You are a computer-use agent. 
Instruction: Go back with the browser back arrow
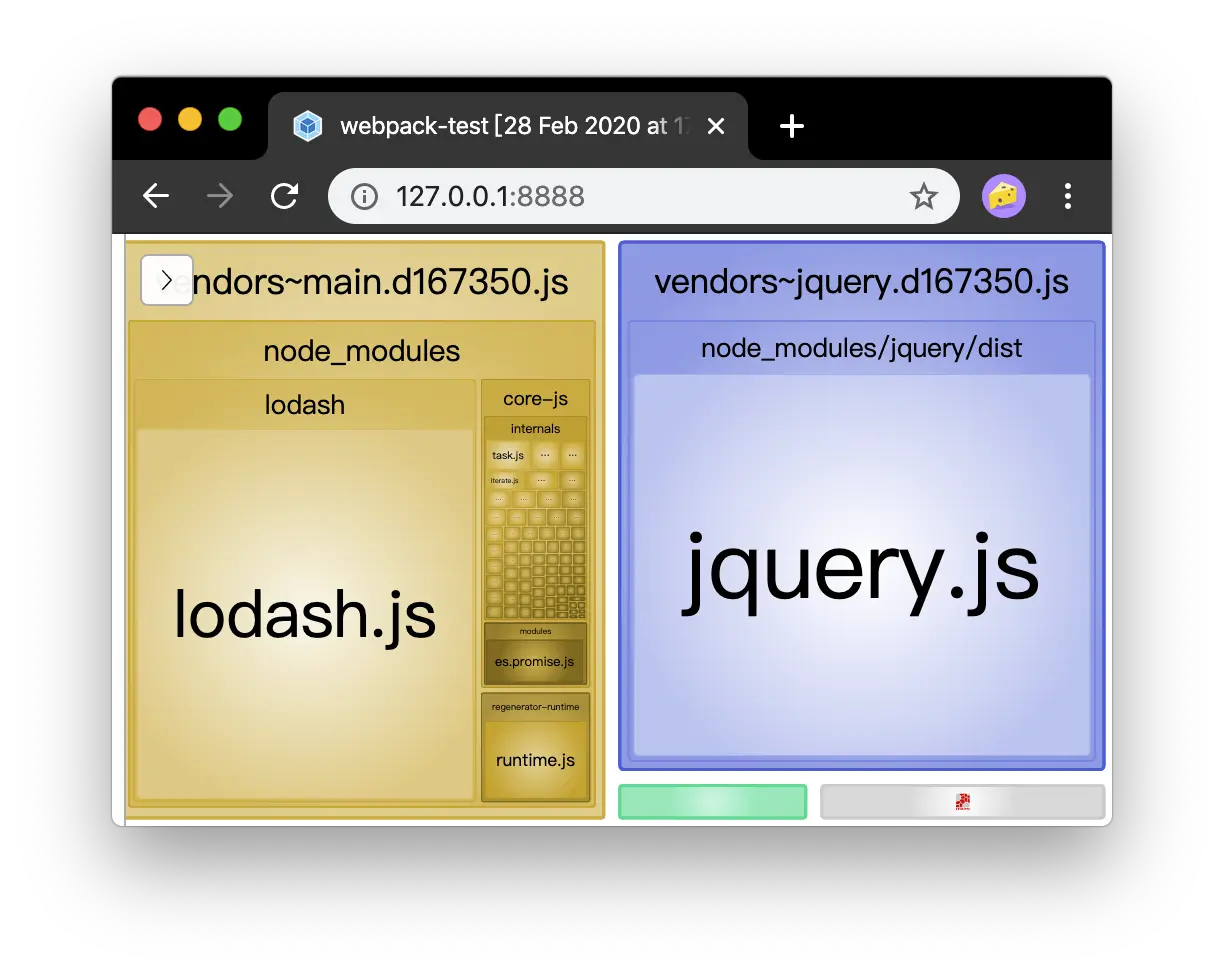click(156, 196)
